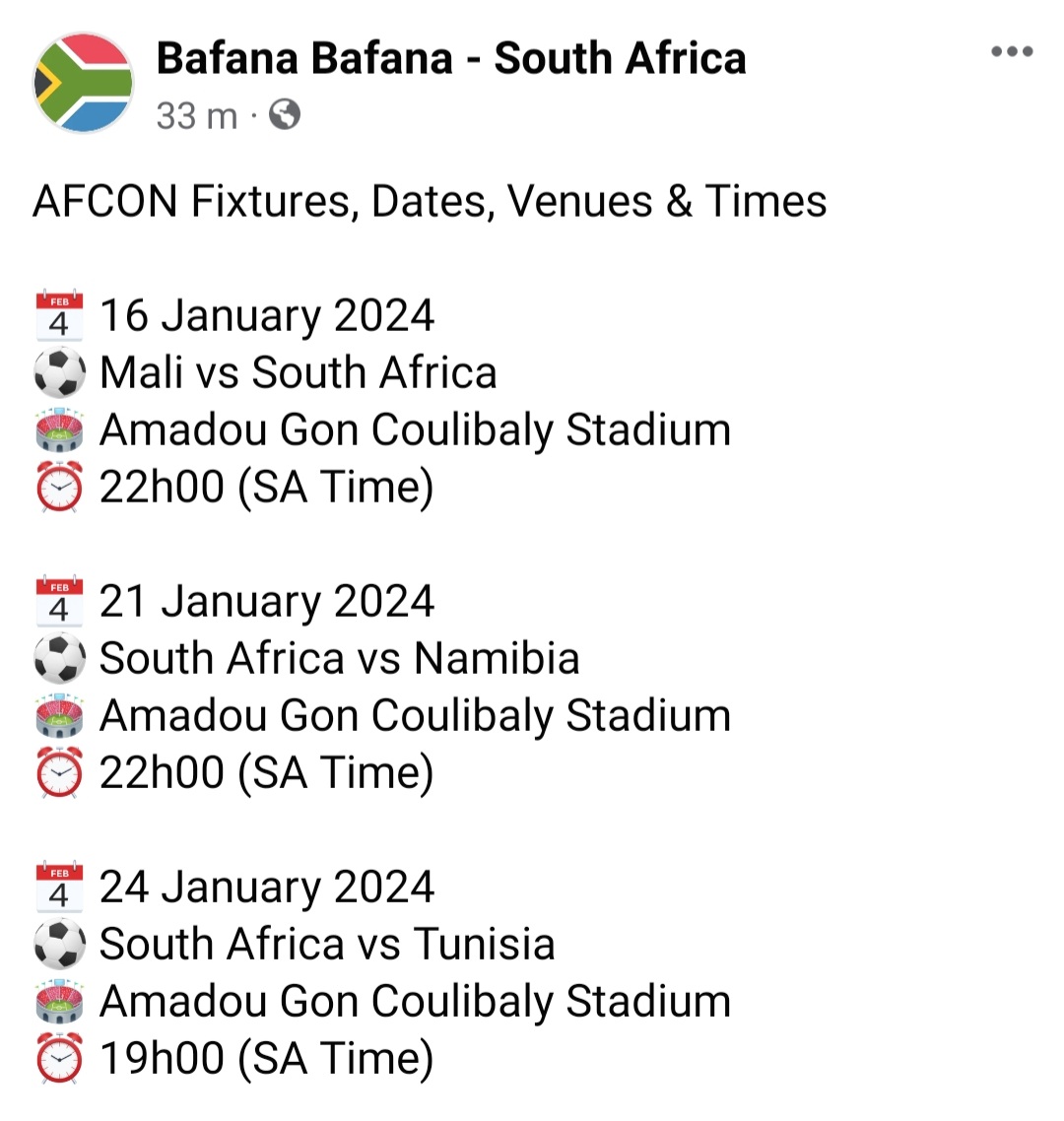The width and height of the screenshot is (1064, 1121).
Task: Click the alarm clock beside 19h00 (SA Time)
Action: (x=59, y=1058)
